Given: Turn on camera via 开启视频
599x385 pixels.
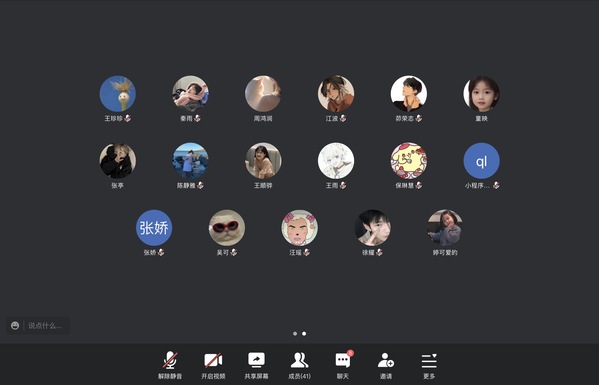Looking at the screenshot, I should 213,365.
